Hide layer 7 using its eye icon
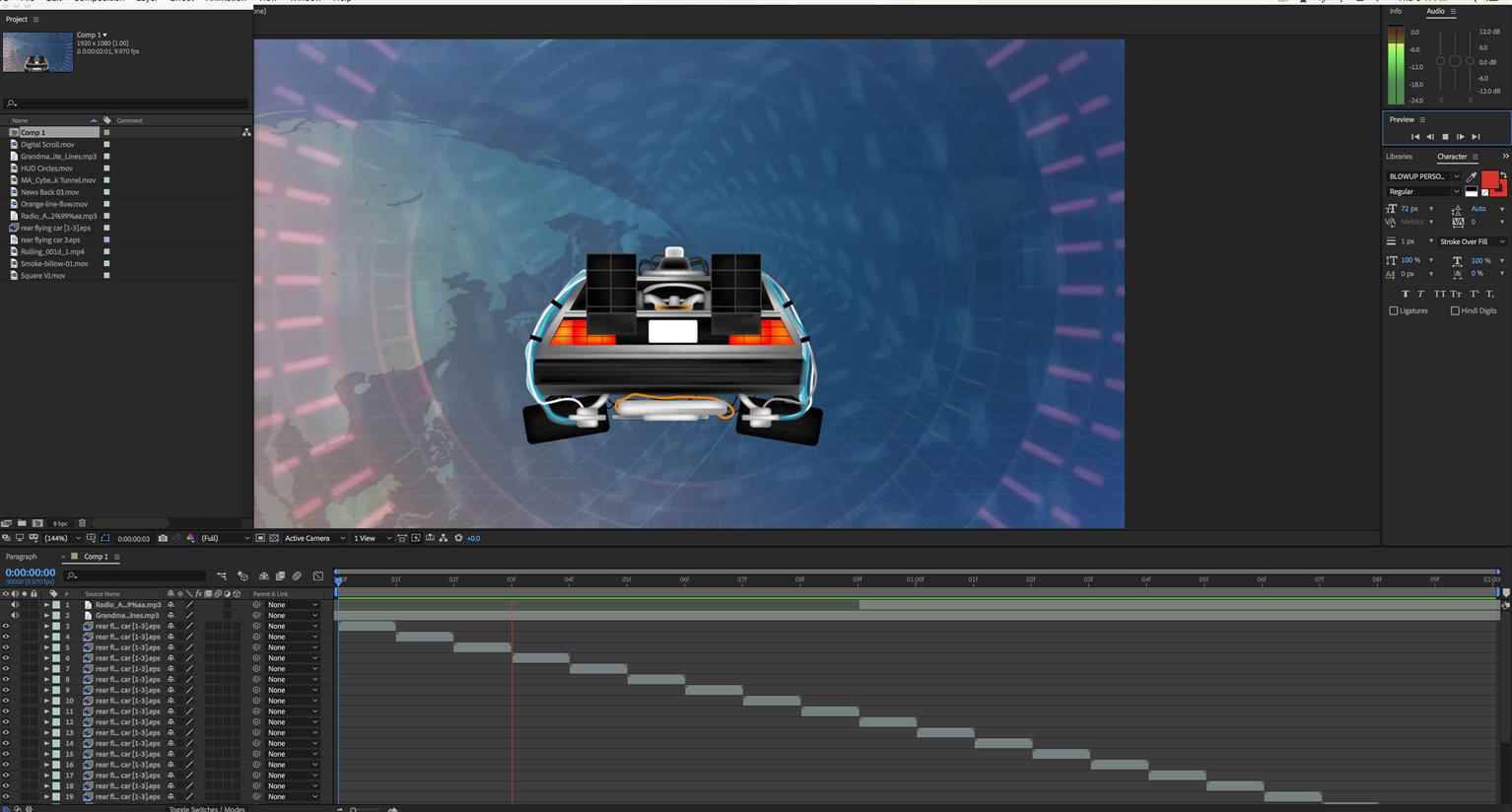This screenshot has height=812, width=1512. pos(6,669)
